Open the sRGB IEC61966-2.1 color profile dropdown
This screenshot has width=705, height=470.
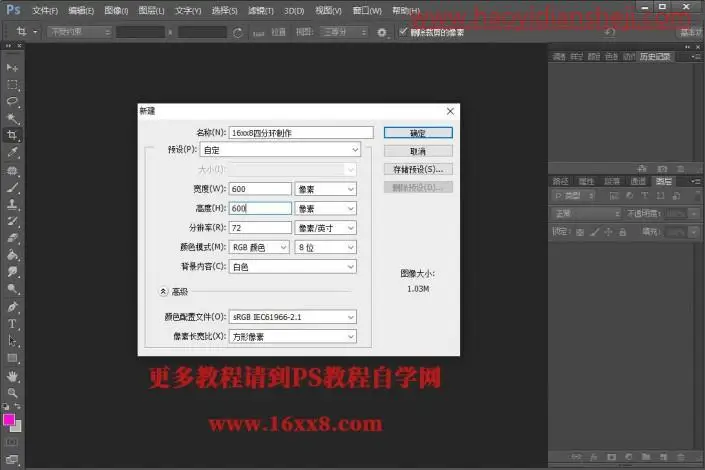click(x=293, y=317)
